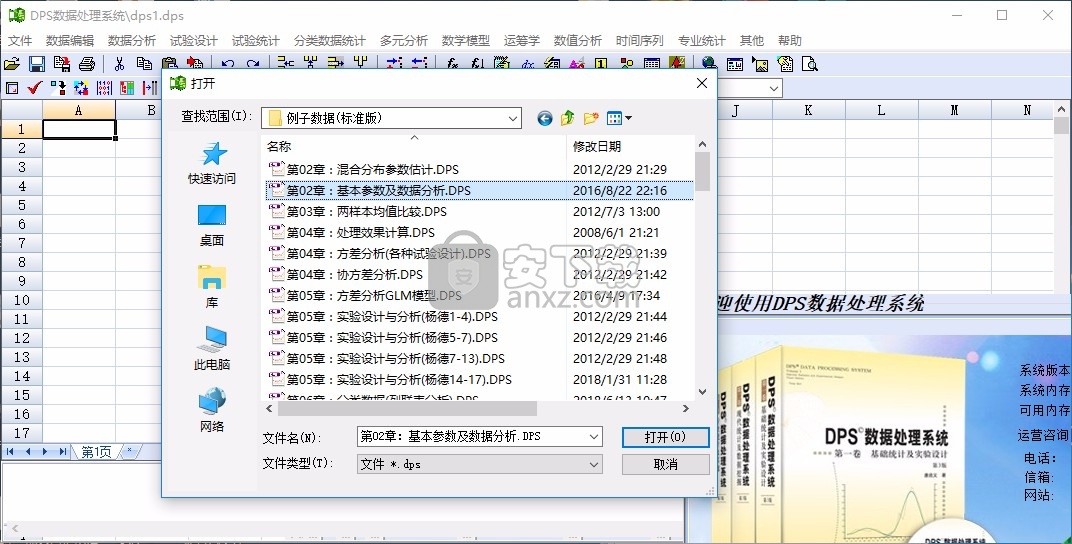Screen dimensions: 1072x544
Task: Click the globe web icon in toolbar
Action: pos(709,64)
